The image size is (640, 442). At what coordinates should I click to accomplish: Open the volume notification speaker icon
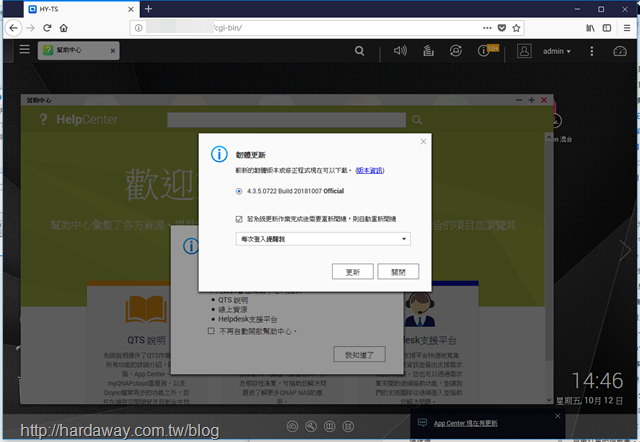(400, 51)
